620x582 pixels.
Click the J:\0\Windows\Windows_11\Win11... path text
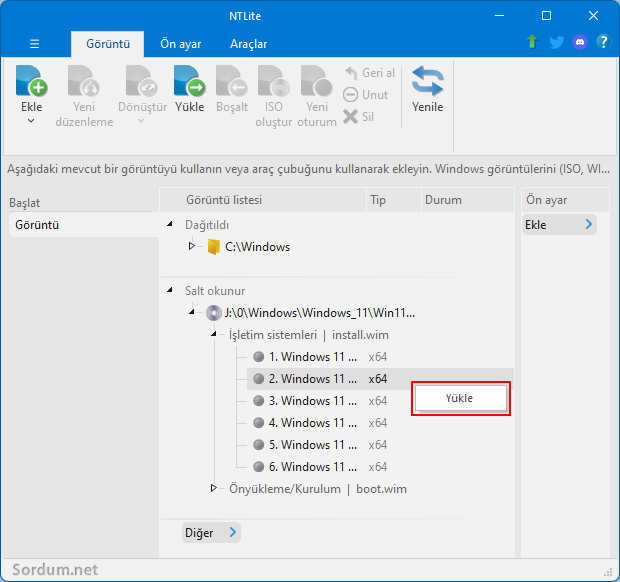(320, 313)
